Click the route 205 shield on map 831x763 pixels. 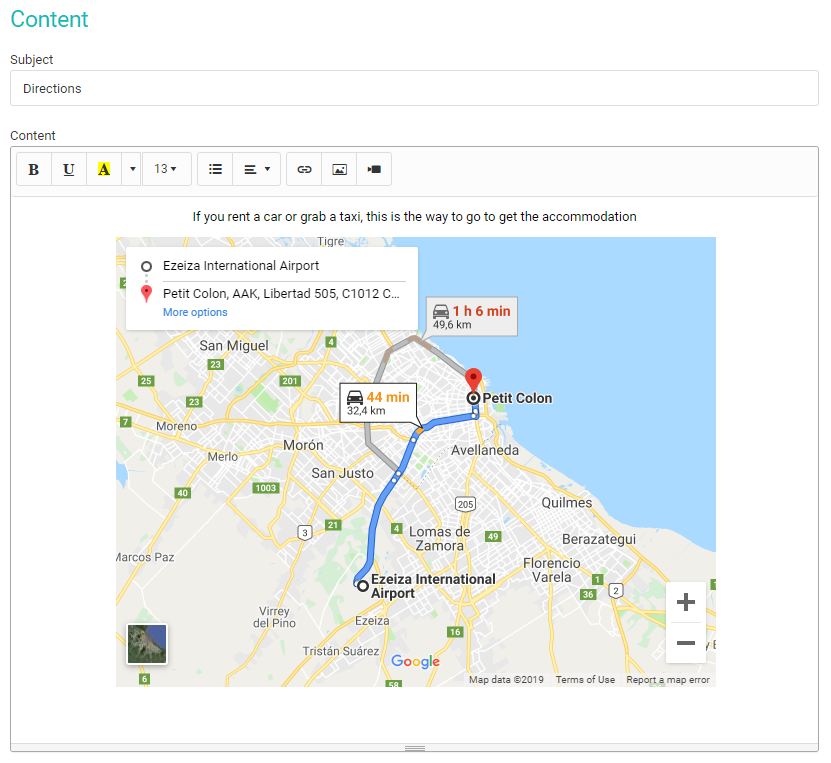(x=465, y=504)
